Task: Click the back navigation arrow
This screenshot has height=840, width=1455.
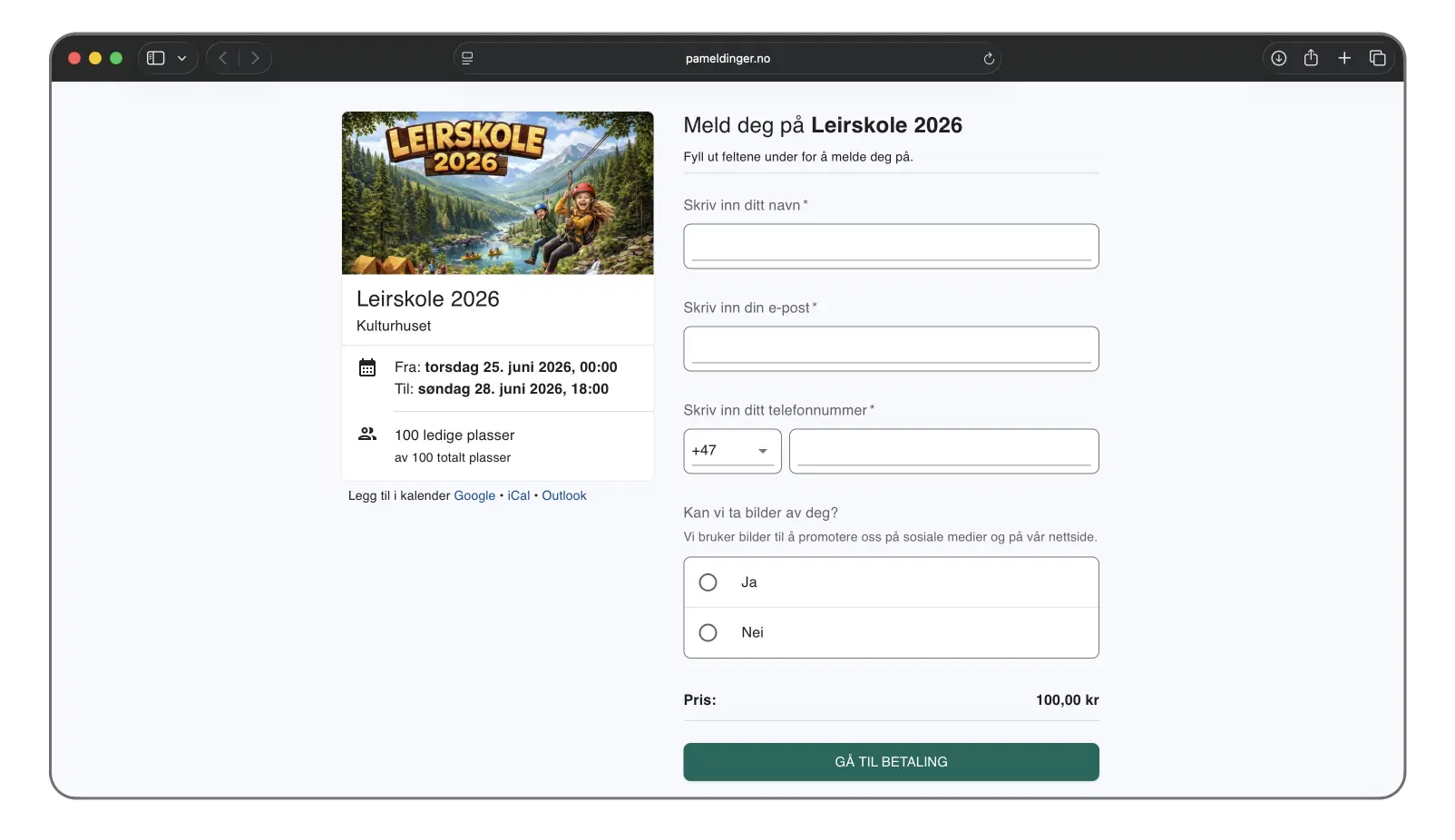Action: (222, 57)
